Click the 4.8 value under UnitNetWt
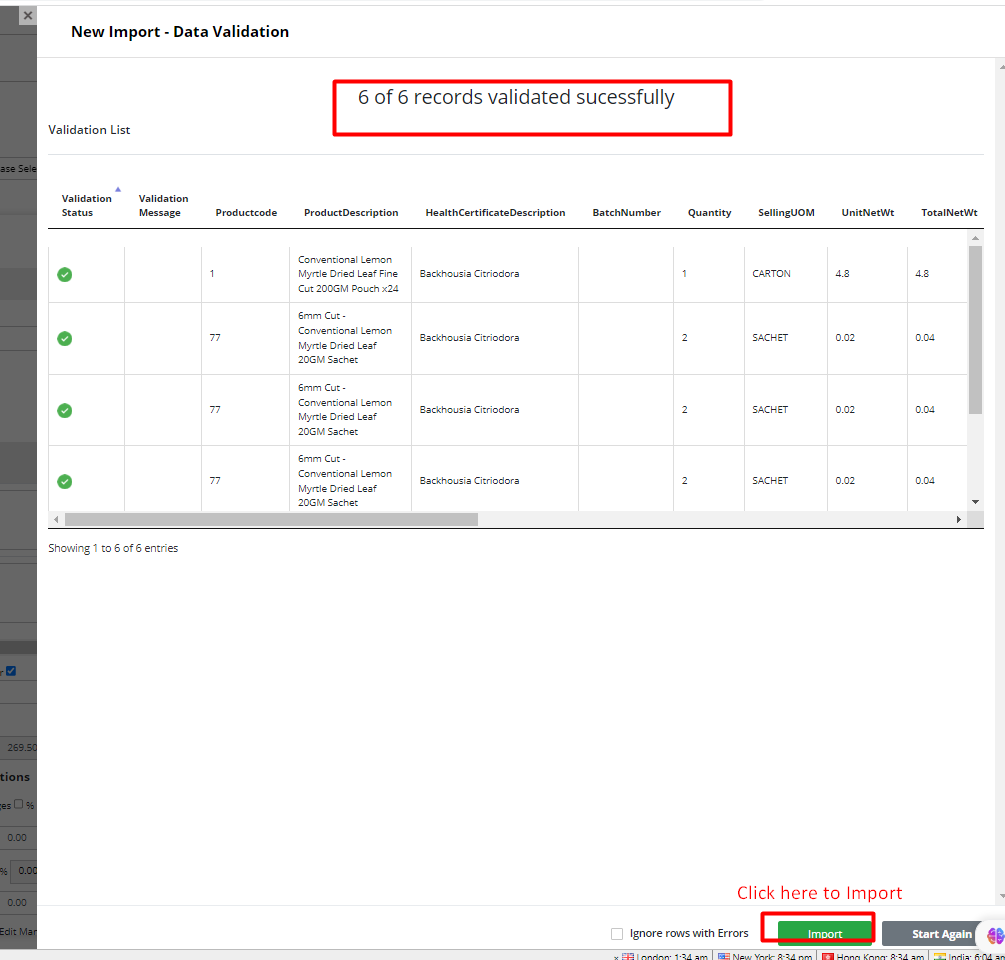Viewport: 1005px width, 960px height. pyautogui.click(x=842, y=274)
